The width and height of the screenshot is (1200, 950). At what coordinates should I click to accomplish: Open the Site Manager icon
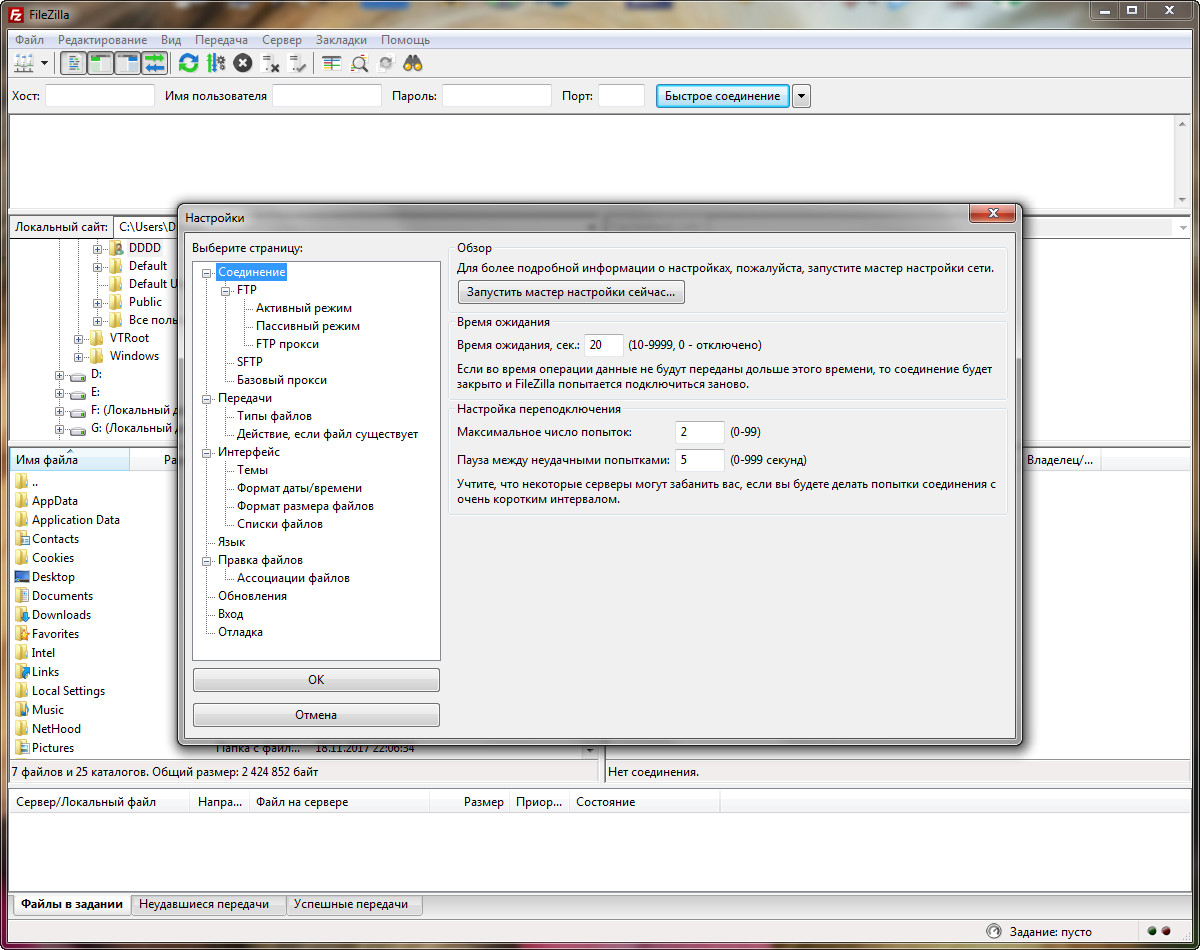point(24,63)
